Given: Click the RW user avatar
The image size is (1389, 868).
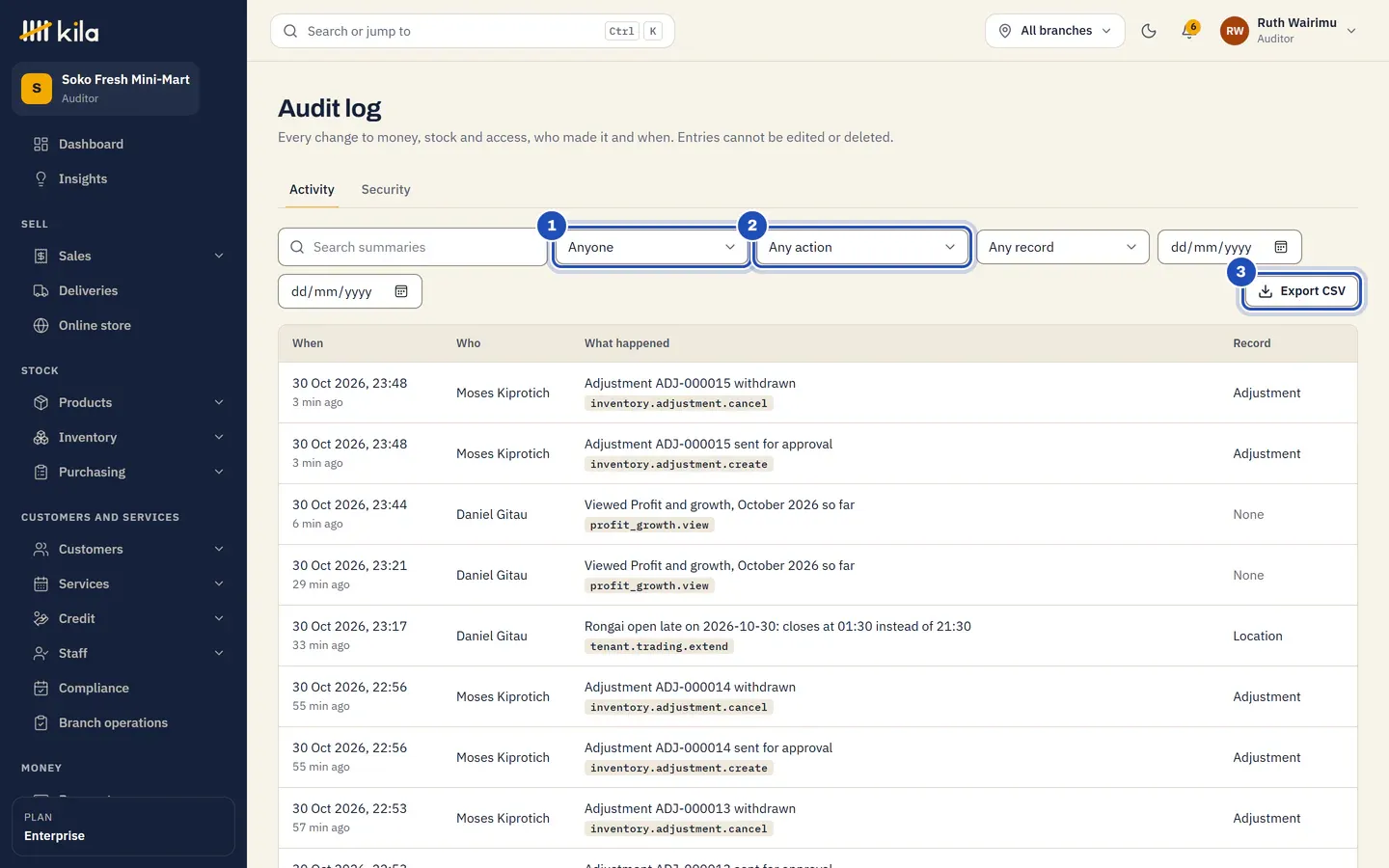Looking at the screenshot, I should click(x=1235, y=31).
